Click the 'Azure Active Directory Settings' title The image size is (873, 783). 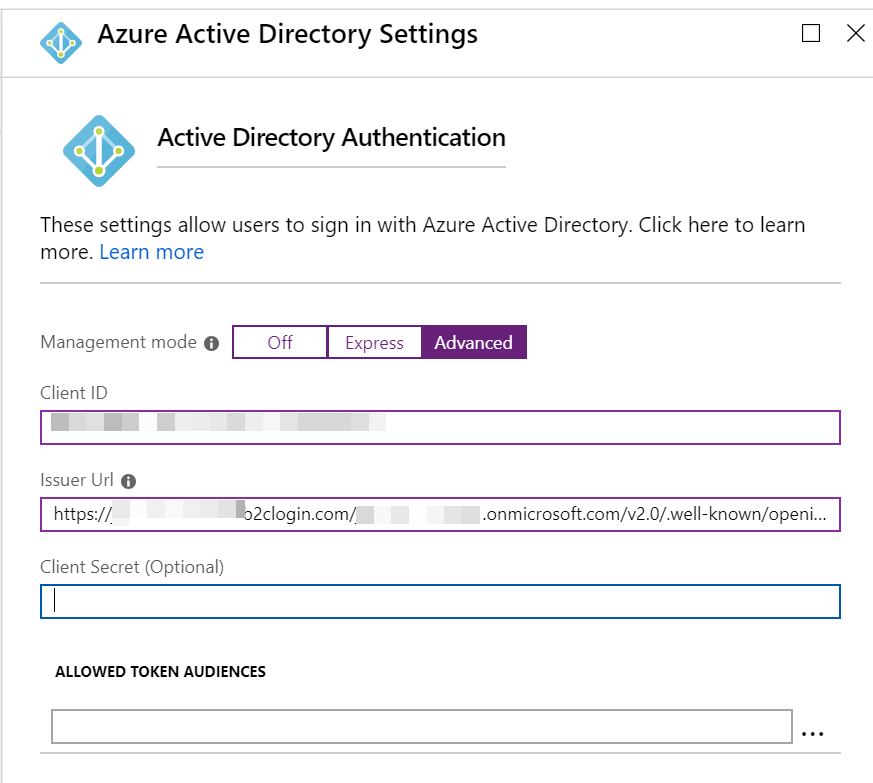287,35
